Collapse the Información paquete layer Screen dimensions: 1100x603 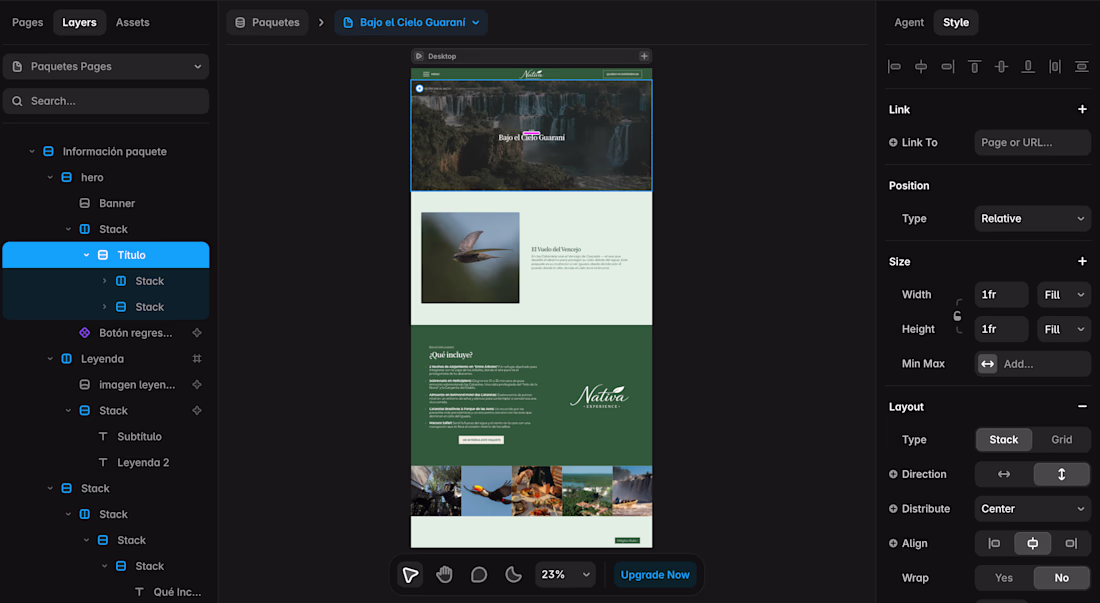(32, 151)
